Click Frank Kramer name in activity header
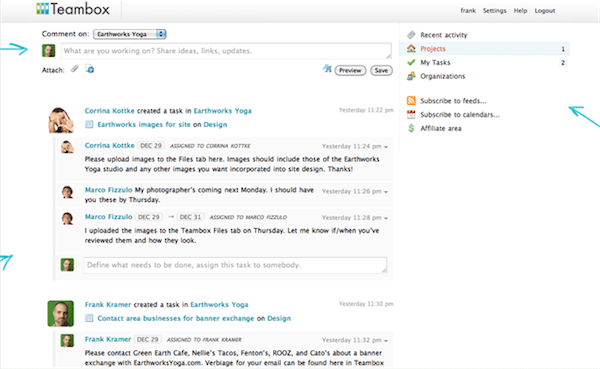The height and width of the screenshot is (369, 600). coord(108,304)
